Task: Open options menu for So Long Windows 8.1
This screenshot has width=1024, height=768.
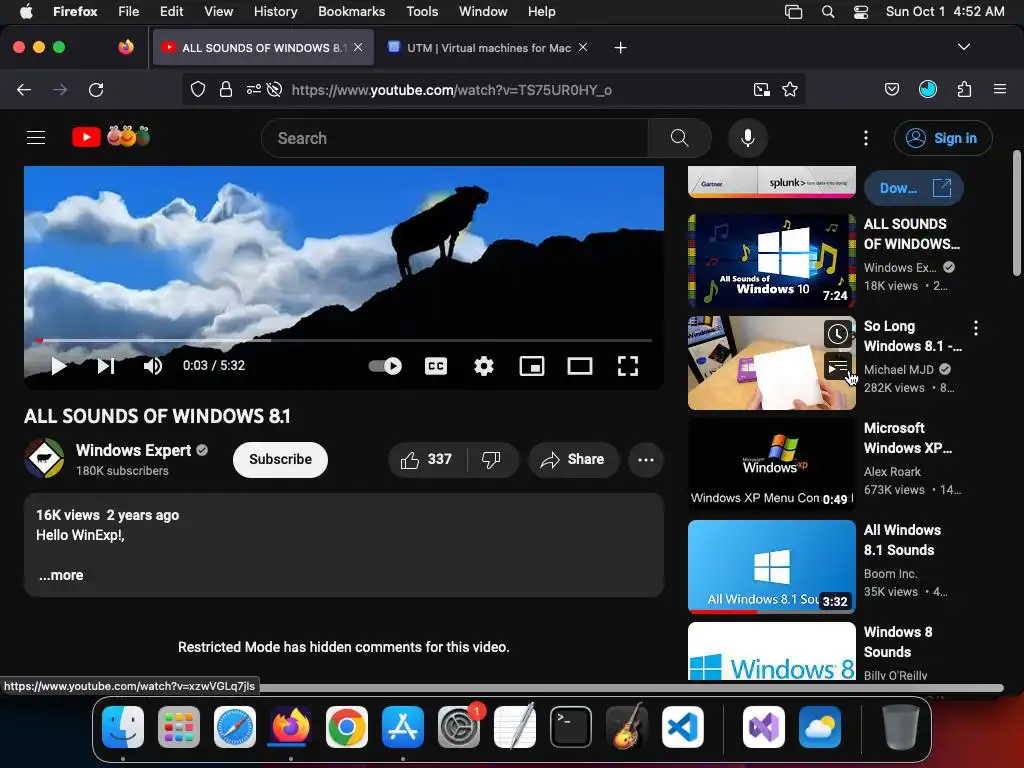Action: pyautogui.click(x=976, y=328)
